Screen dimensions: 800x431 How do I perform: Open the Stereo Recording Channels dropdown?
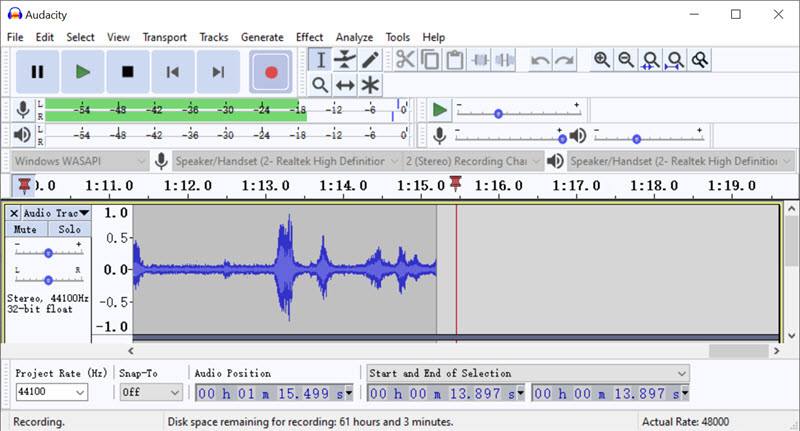473,161
